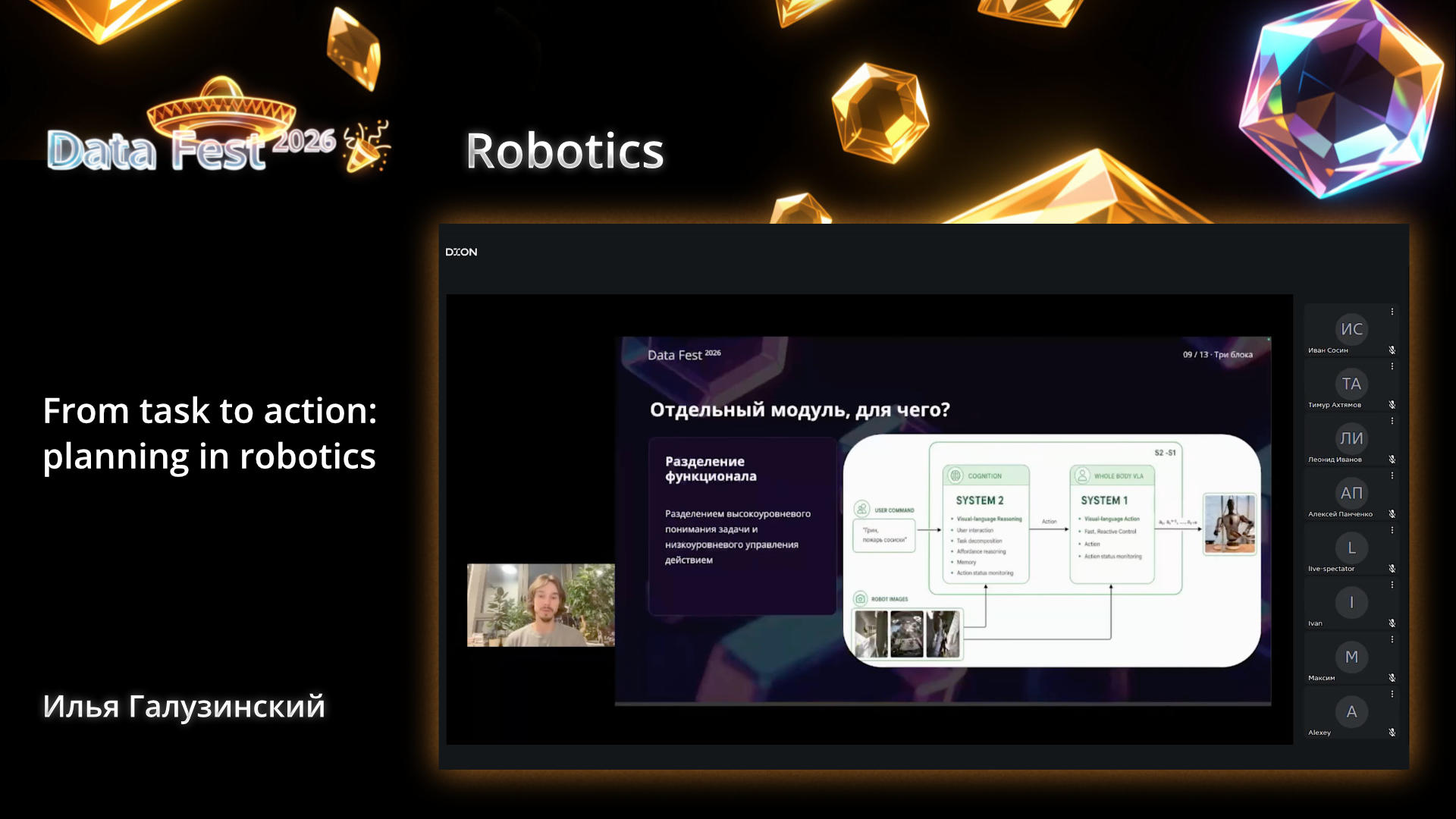Click the 'Robotics' track title
The width and height of the screenshot is (1456, 819).
click(x=565, y=151)
